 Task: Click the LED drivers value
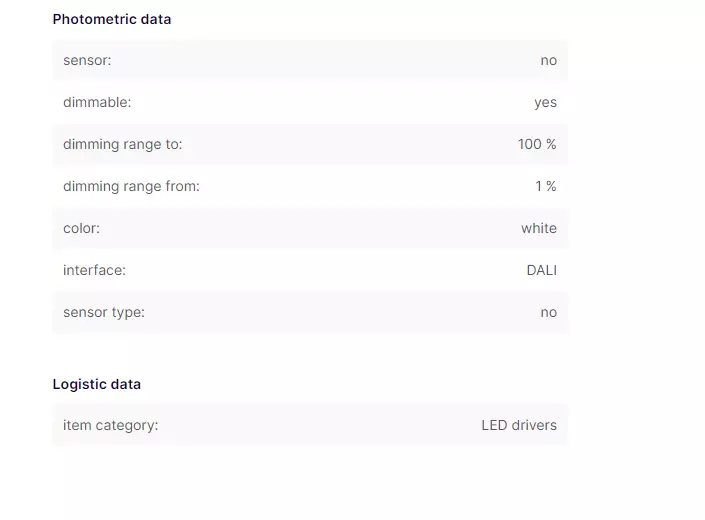(519, 425)
